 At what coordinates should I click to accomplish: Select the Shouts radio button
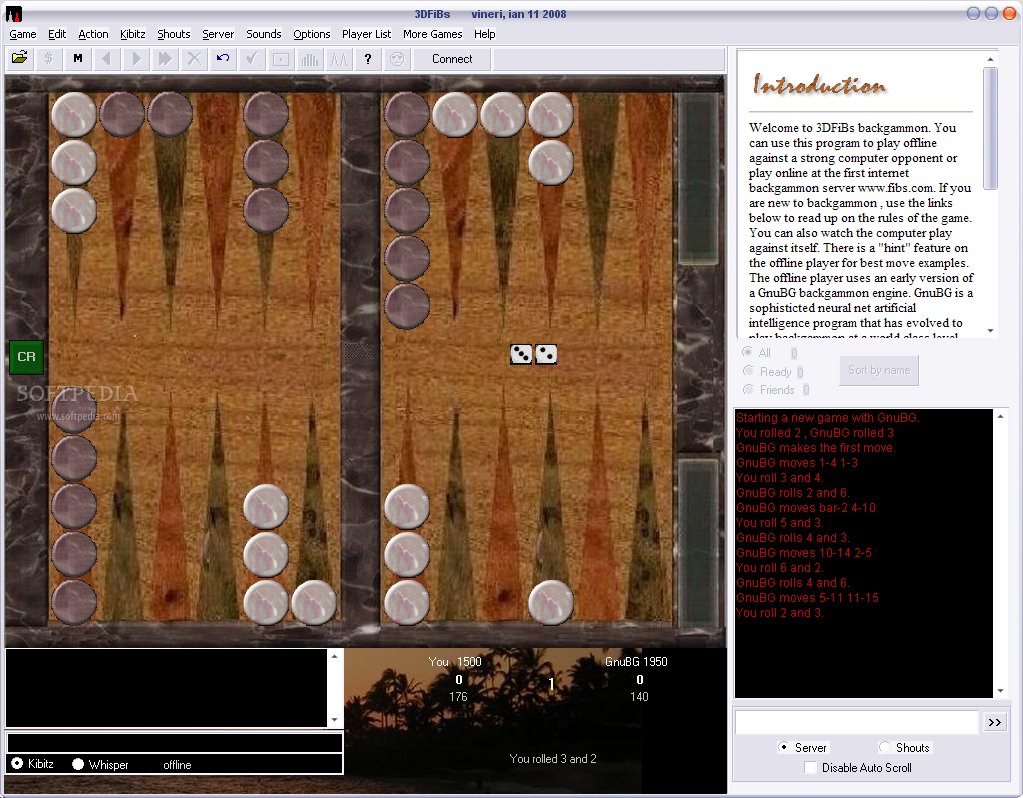point(885,747)
